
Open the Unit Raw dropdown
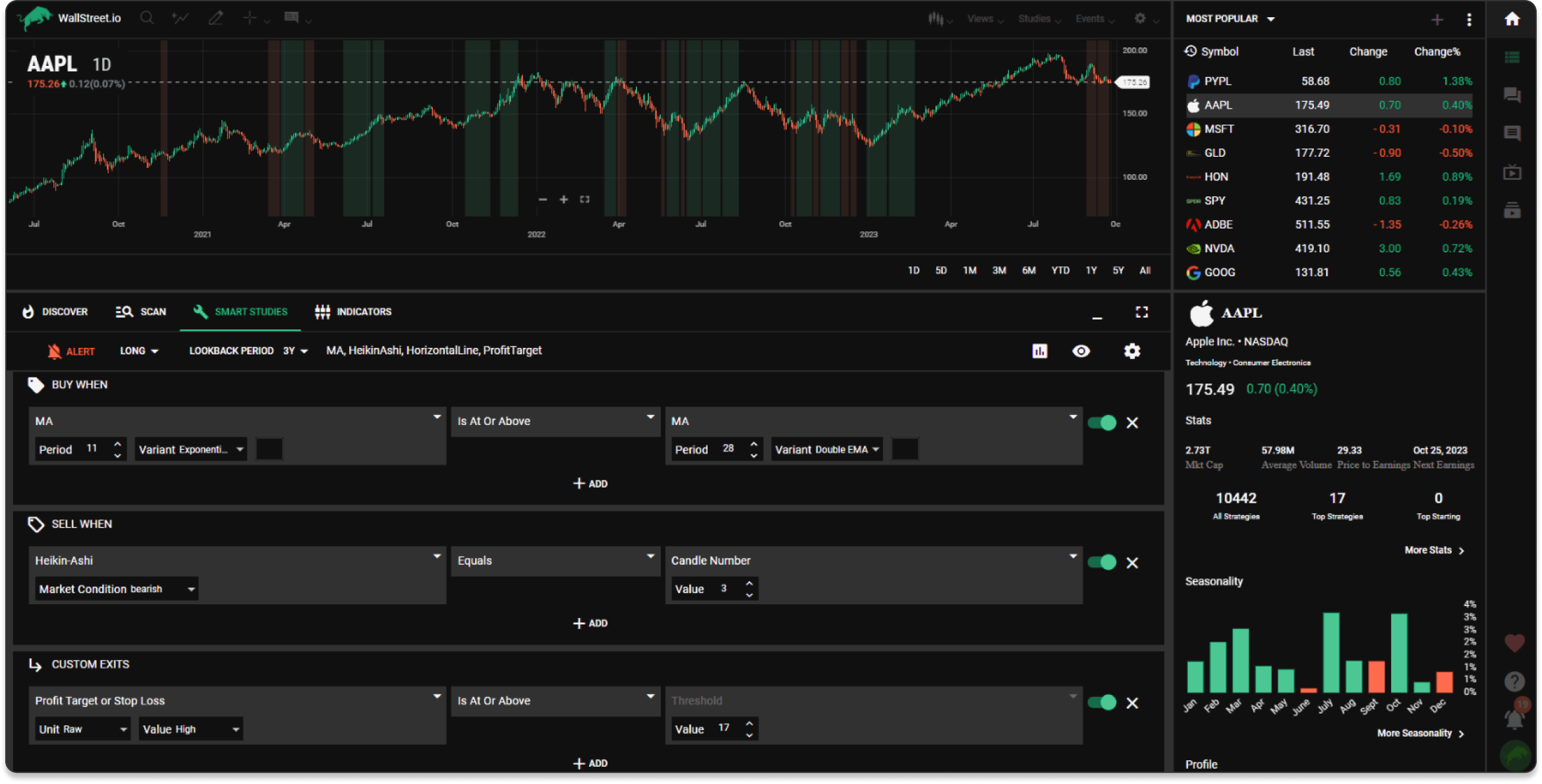(x=82, y=729)
